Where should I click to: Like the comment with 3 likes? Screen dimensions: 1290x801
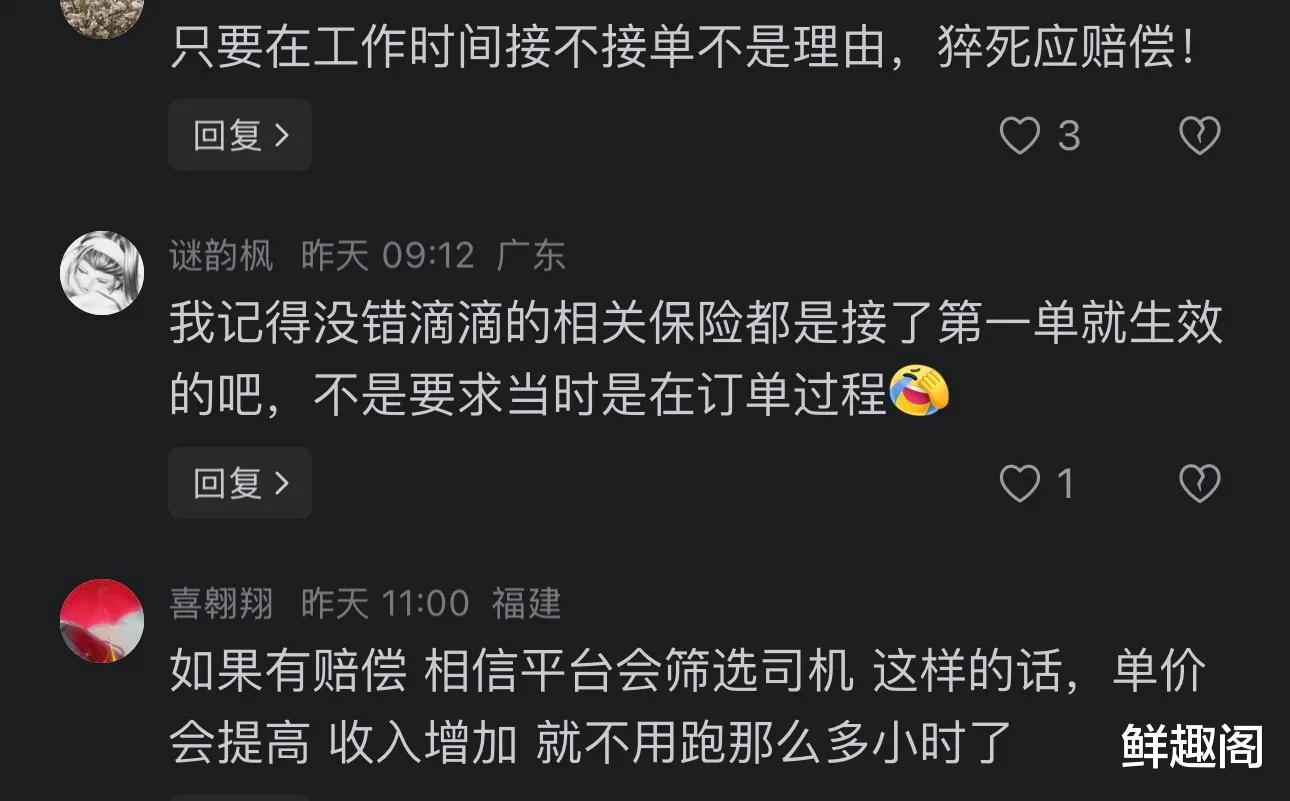tap(1021, 136)
